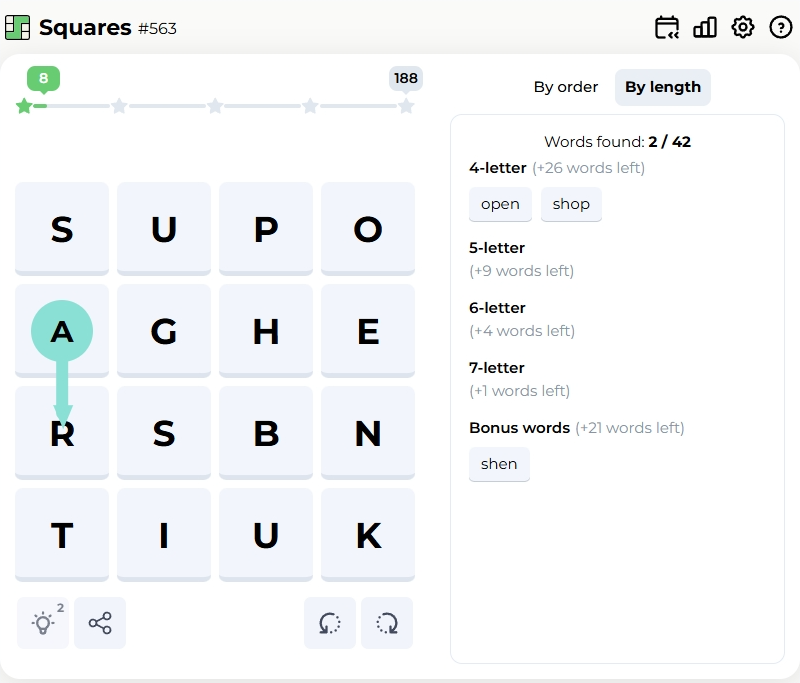Click the +21 words left text
The image size is (800, 683).
(x=630, y=428)
